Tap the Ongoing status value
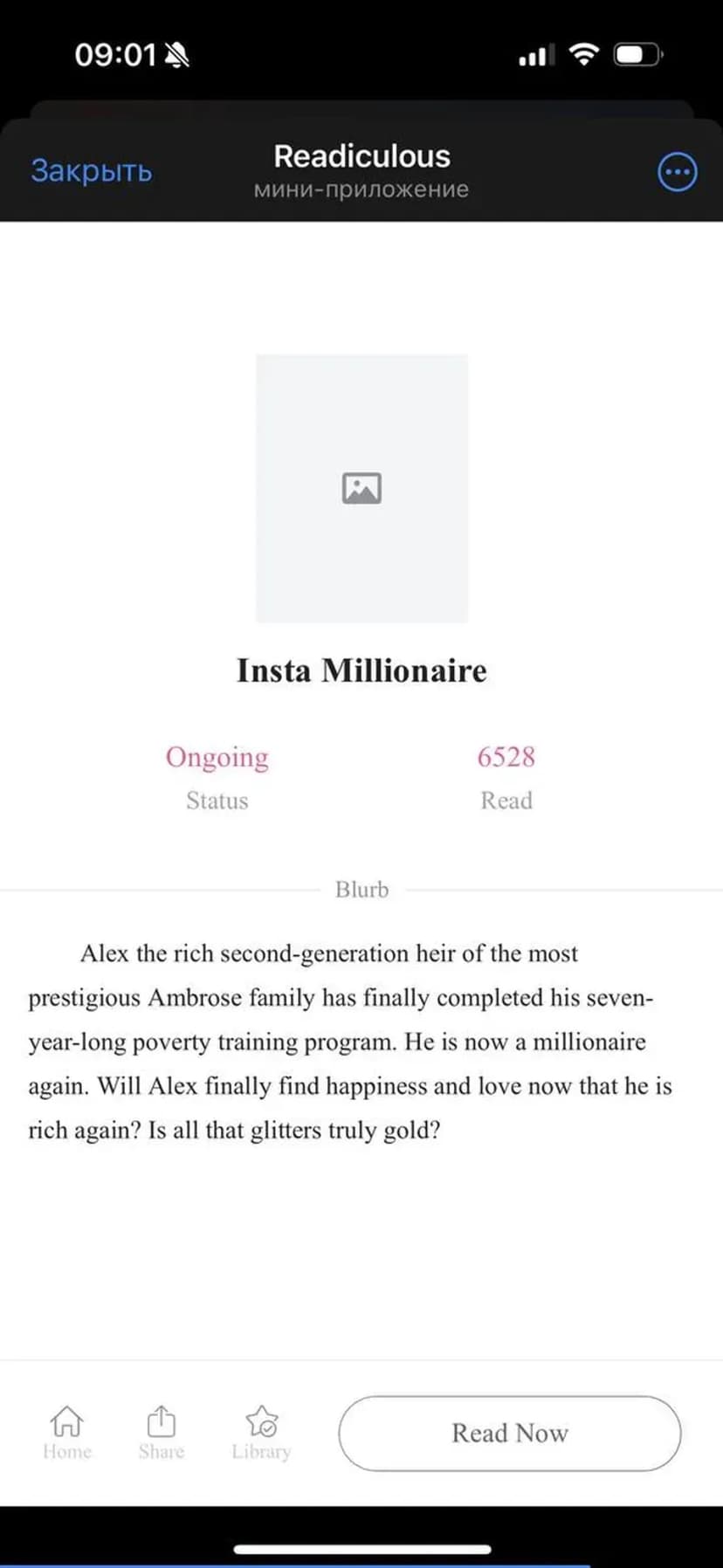Screen dimensions: 723x1568 pyautogui.click(x=217, y=757)
